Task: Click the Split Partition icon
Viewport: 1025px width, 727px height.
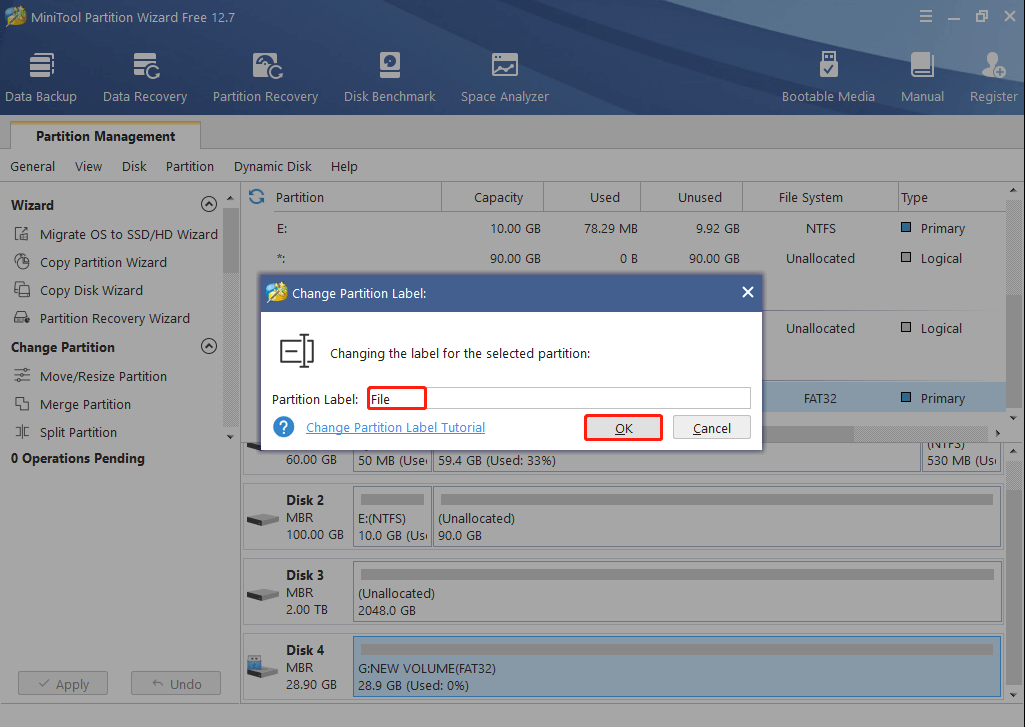Action: coord(22,432)
